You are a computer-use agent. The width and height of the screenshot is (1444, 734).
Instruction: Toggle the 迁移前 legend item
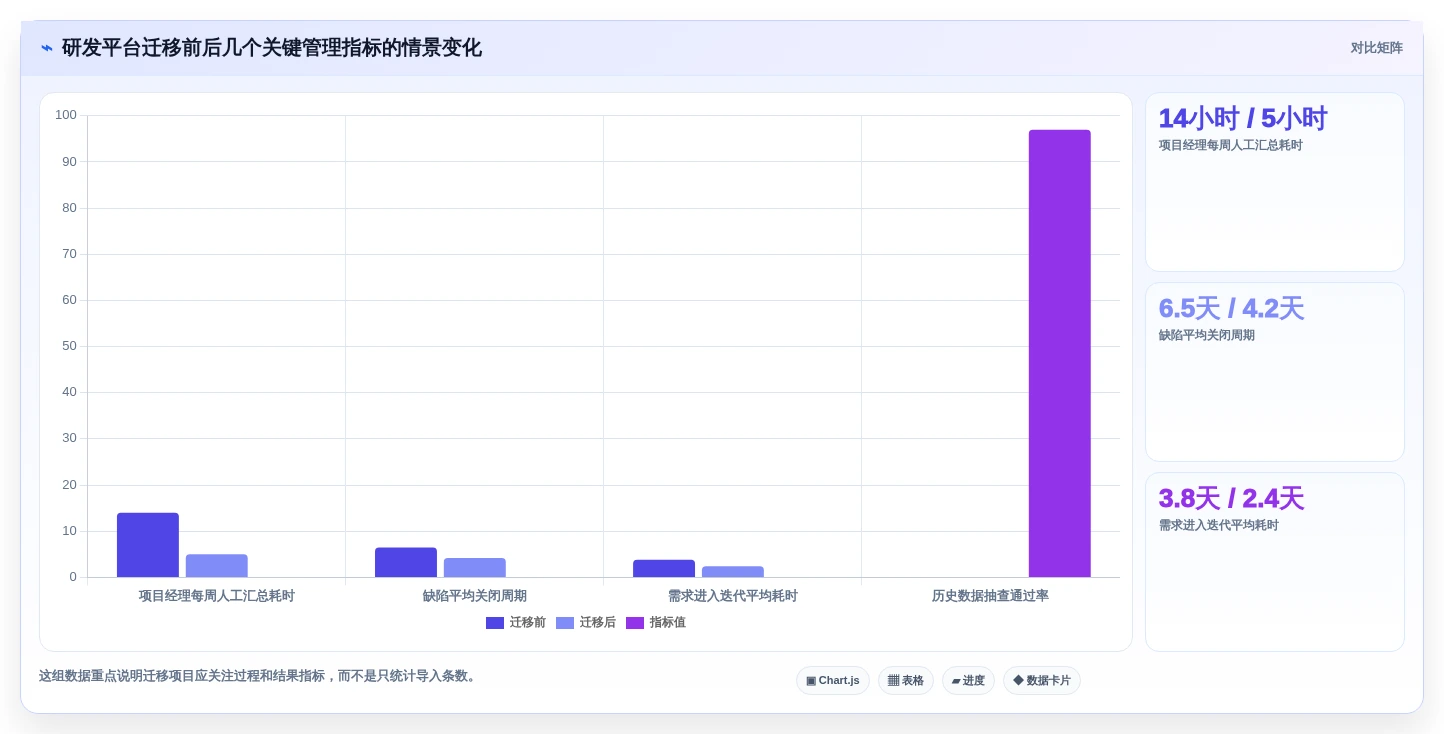coord(516,622)
